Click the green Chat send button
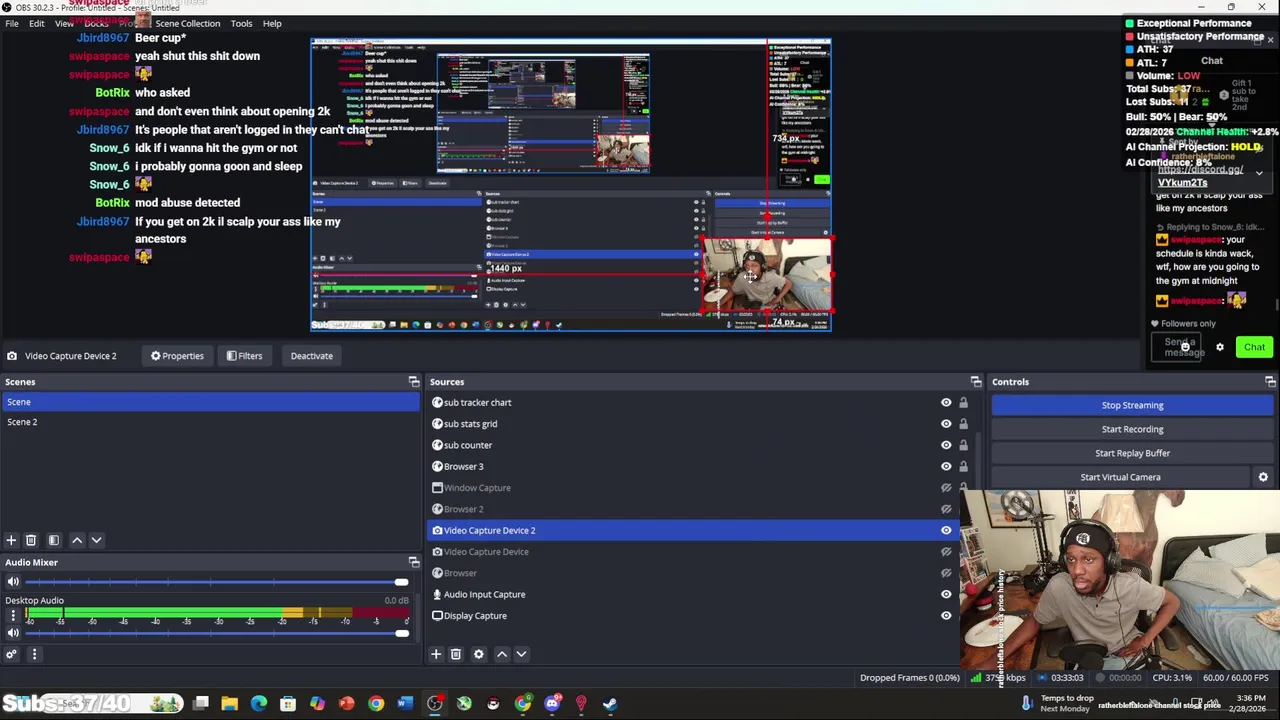 coord(1254,347)
